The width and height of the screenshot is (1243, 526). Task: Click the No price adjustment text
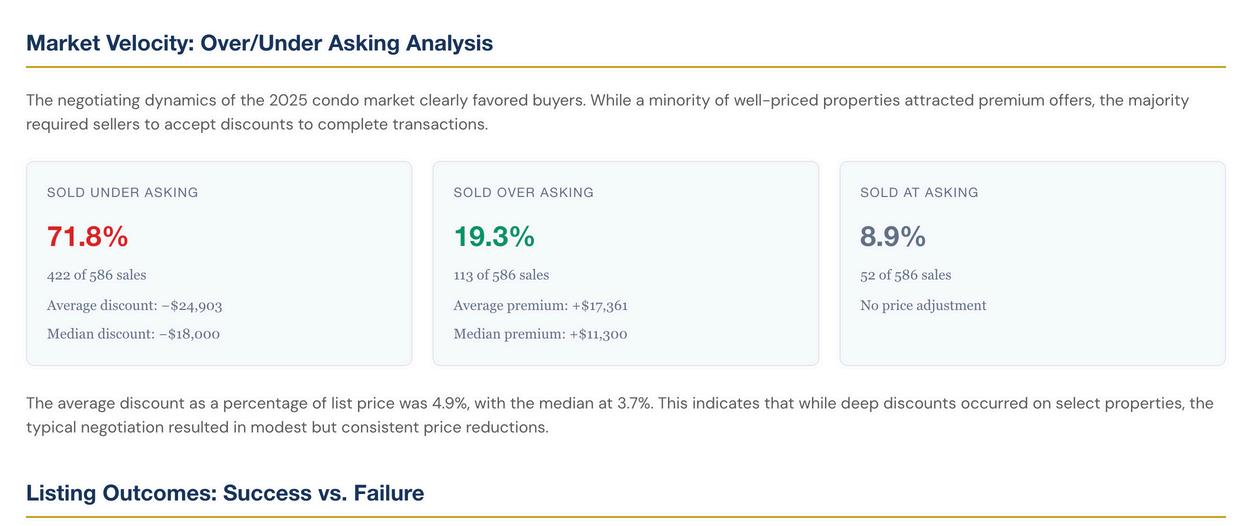click(923, 305)
